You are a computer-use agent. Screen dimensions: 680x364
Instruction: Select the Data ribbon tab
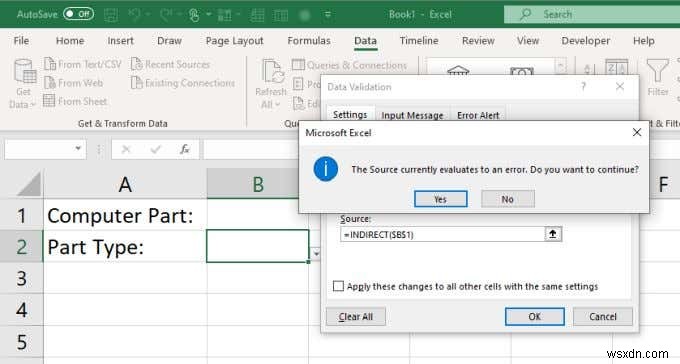click(365, 41)
